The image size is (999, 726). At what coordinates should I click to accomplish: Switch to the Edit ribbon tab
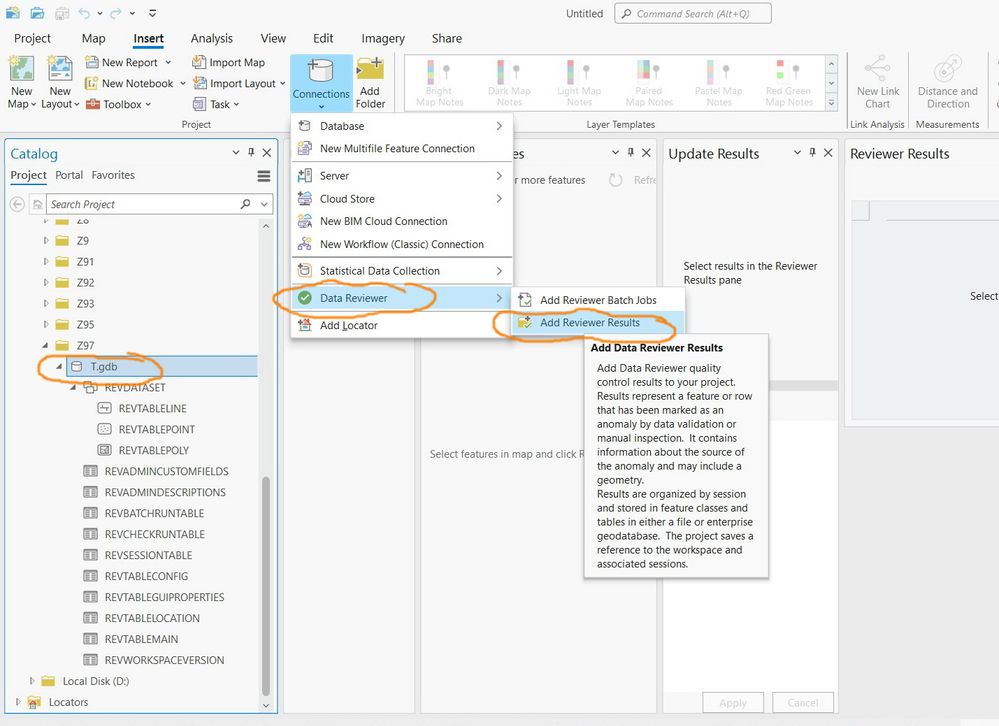click(323, 38)
